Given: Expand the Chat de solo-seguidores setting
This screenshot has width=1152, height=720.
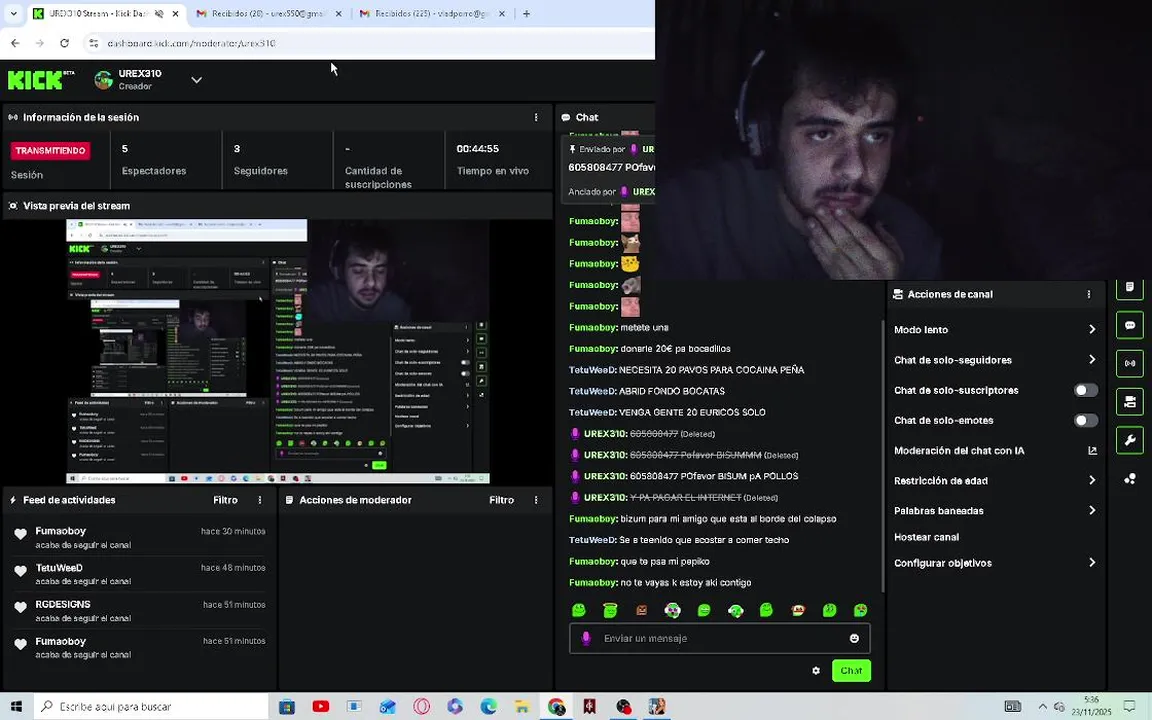Looking at the screenshot, I should [994, 359].
